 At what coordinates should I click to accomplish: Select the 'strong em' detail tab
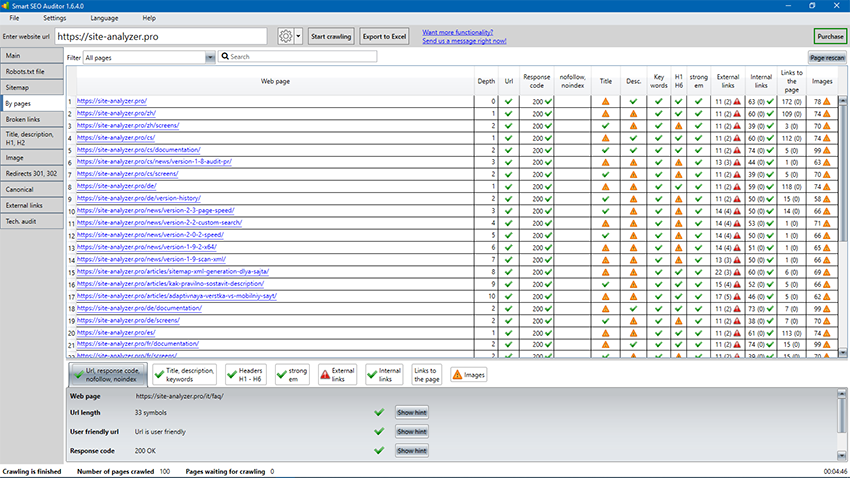pos(292,374)
